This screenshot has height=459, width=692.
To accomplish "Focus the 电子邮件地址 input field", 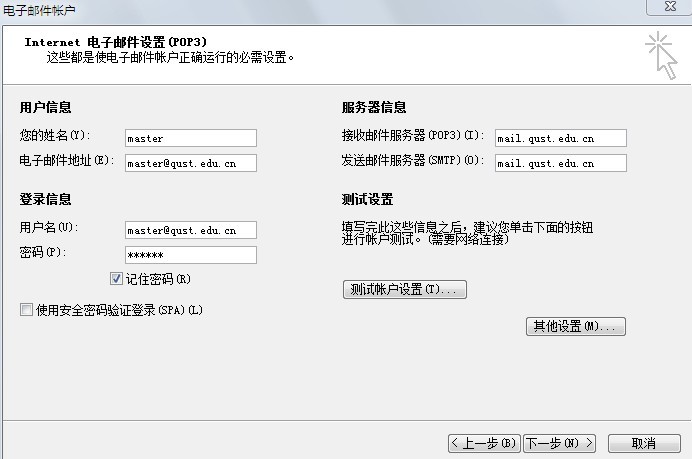I will pos(190,162).
